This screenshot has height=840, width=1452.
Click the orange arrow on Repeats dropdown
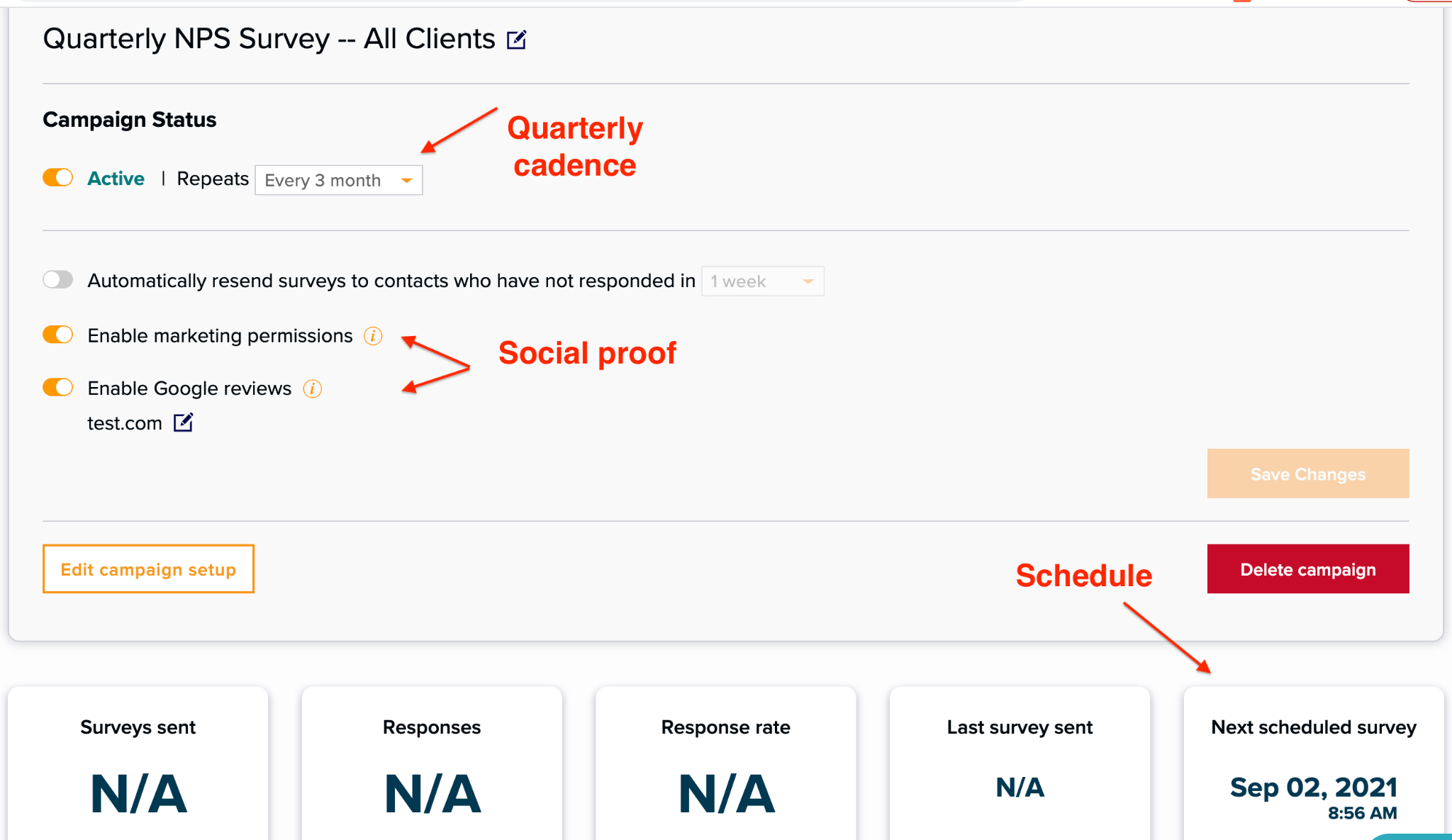407,181
